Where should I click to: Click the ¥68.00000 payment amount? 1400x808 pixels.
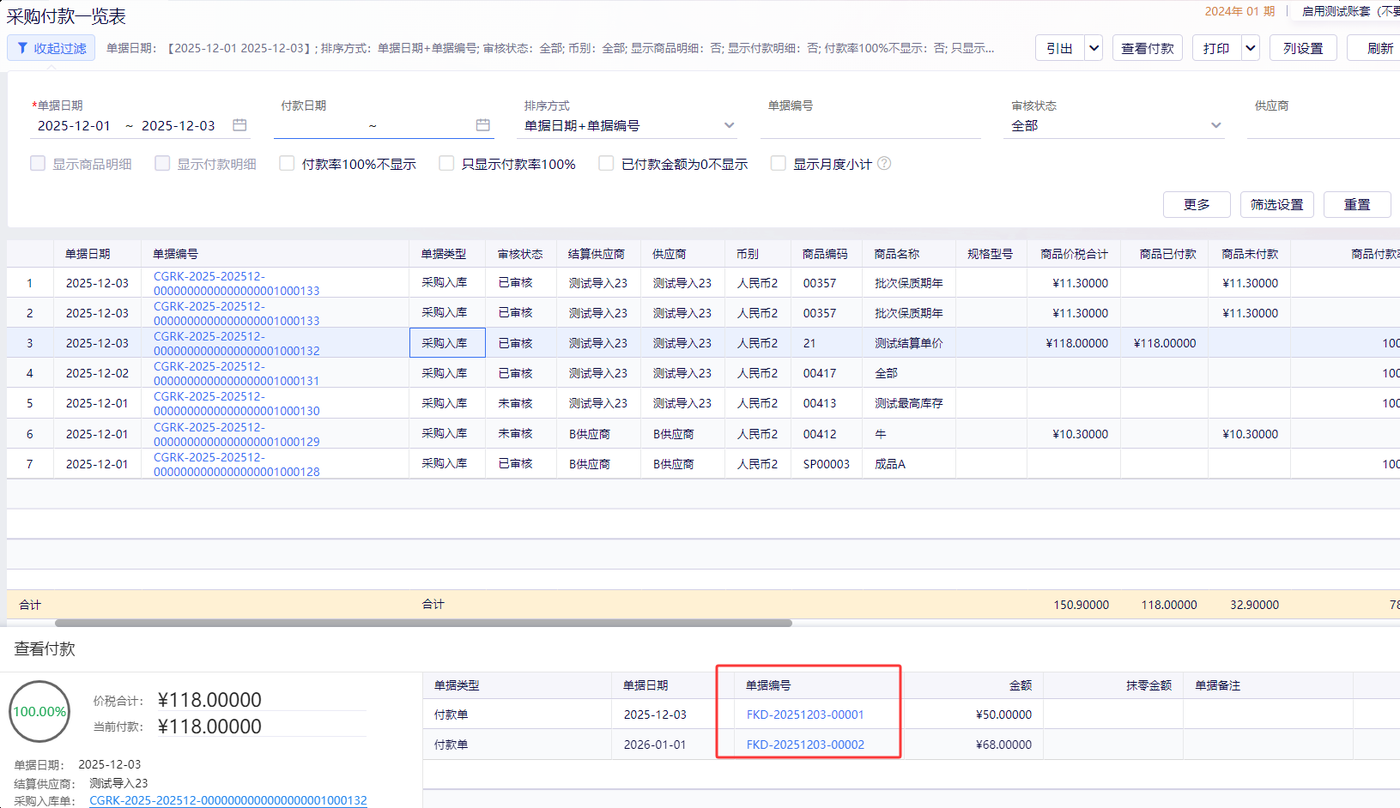[1003, 744]
